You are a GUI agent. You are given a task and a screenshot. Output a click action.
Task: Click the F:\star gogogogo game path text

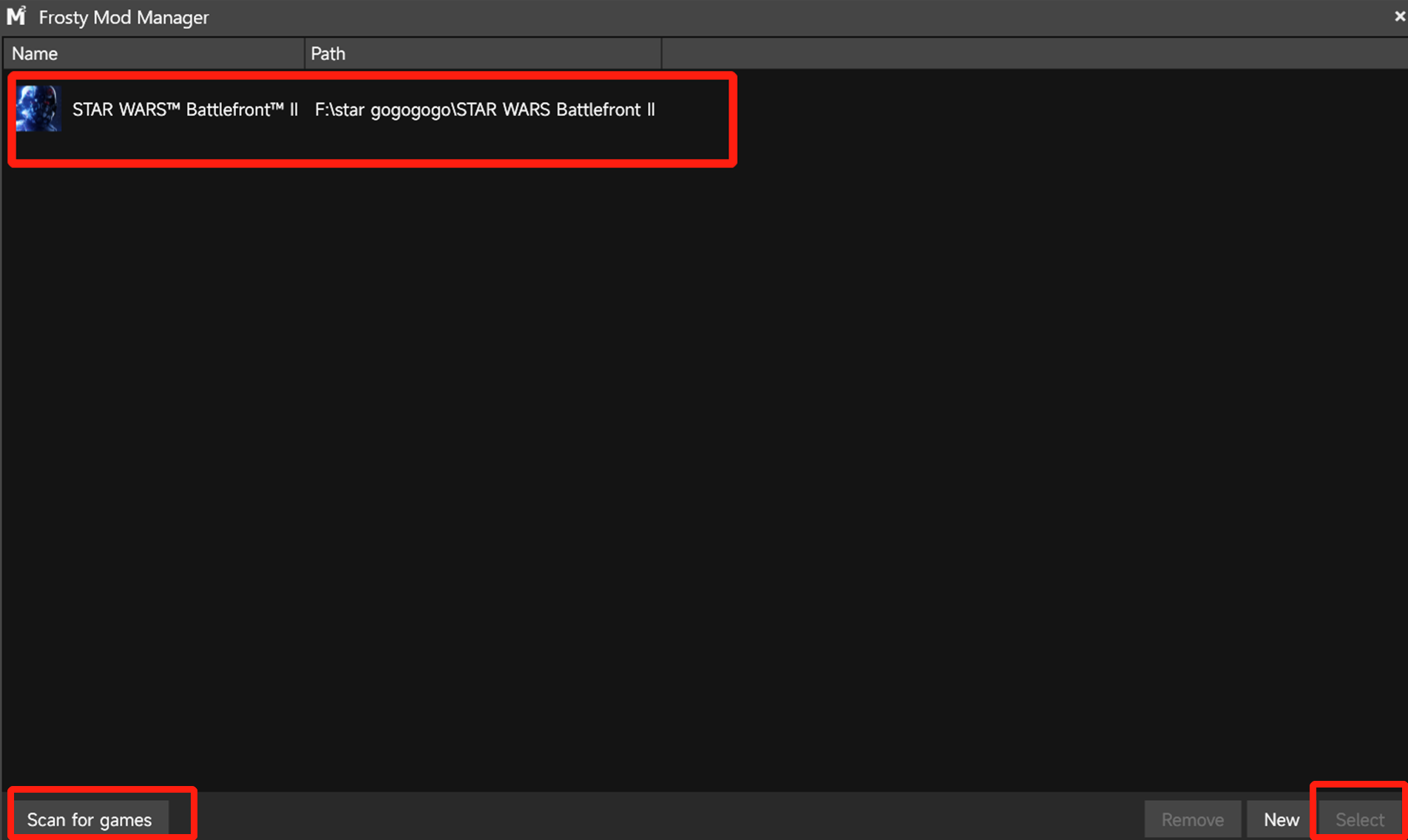(484, 109)
